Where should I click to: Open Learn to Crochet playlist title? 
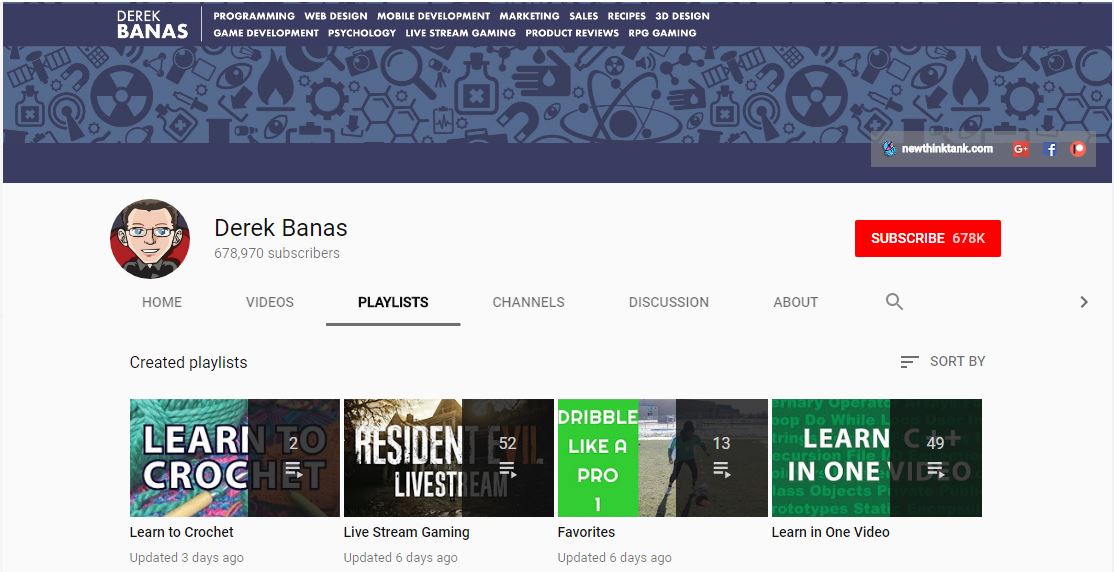coord(182,532)
